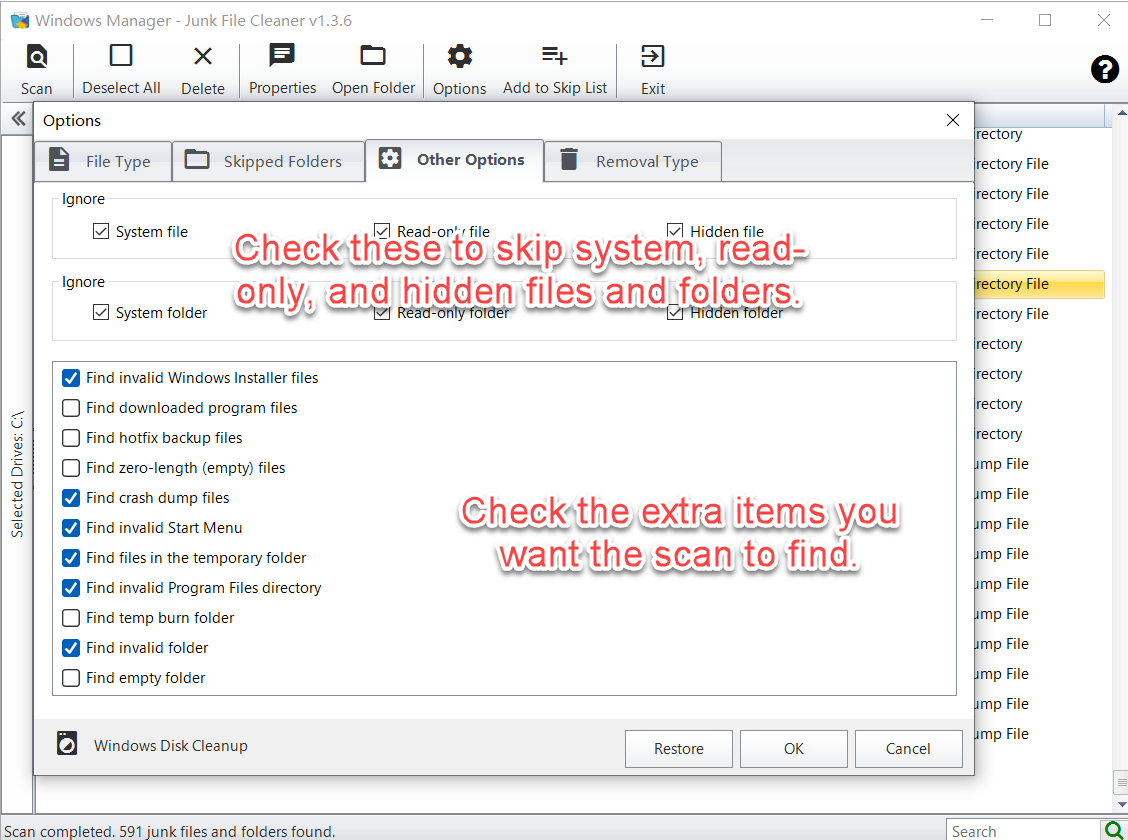The width and height of the screenshot is (1128, 840).
Task: Enable Find empty folder option
Action: pos(70,678)
